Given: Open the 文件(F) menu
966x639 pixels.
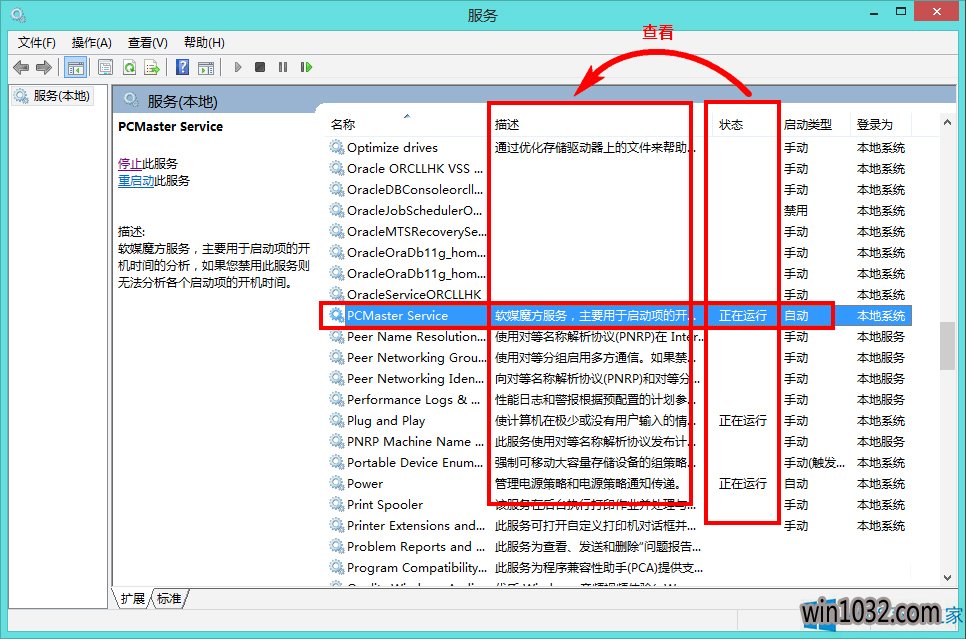Looking at the screenshot, I should pos(37,42).
